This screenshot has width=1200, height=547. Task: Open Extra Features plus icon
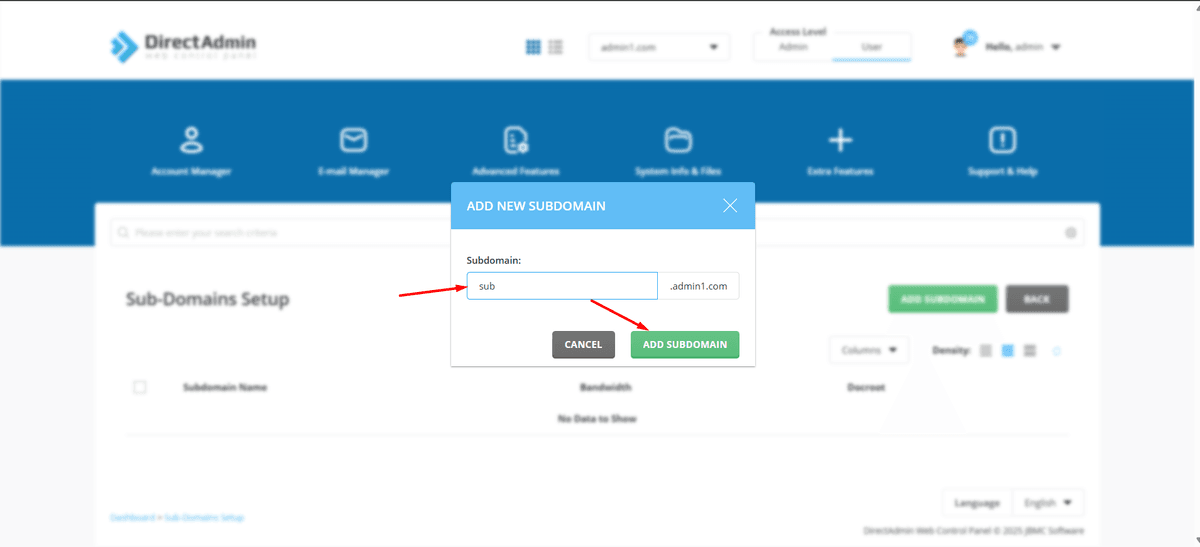[x=840, y=140]
